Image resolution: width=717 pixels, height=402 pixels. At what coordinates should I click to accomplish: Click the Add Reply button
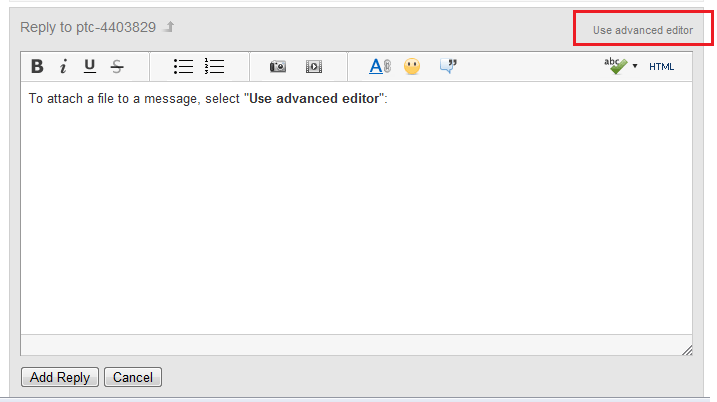60,377
